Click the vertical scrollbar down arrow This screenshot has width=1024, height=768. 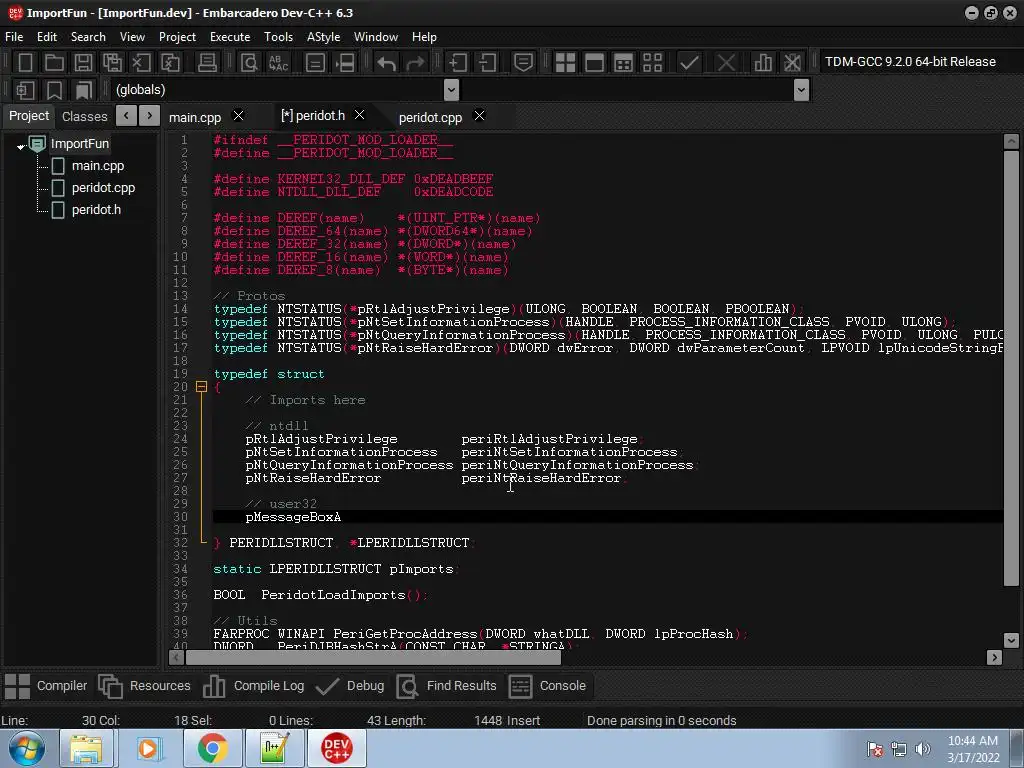[1011, 640]
